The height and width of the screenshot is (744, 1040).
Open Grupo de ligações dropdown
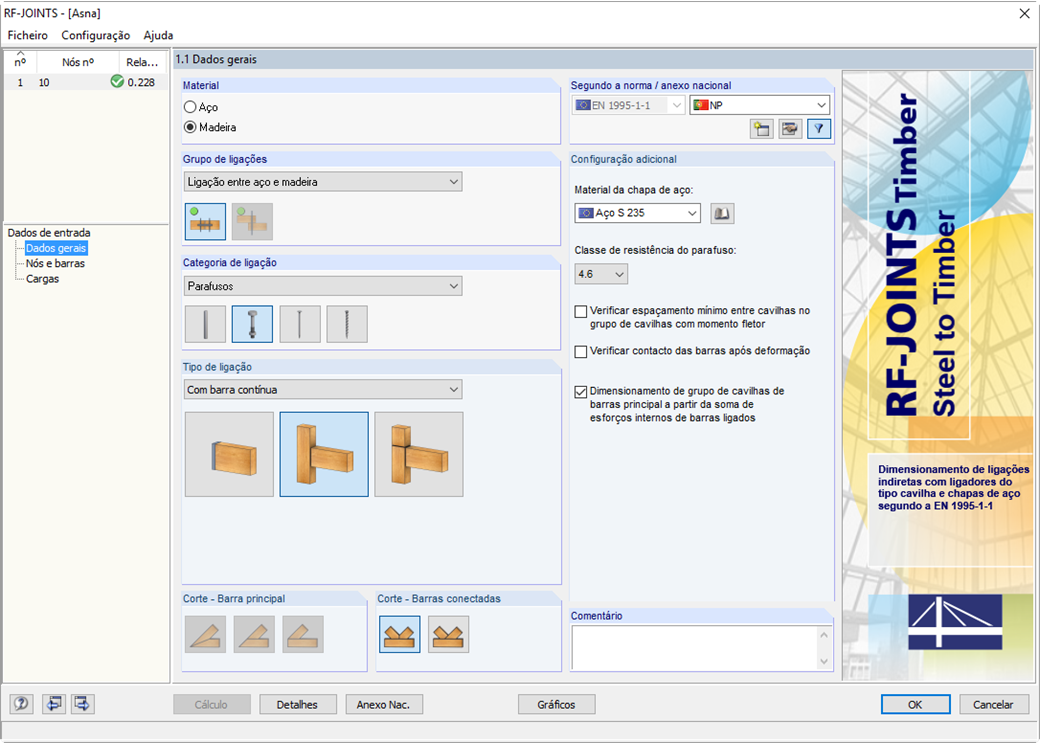point(323,182)
